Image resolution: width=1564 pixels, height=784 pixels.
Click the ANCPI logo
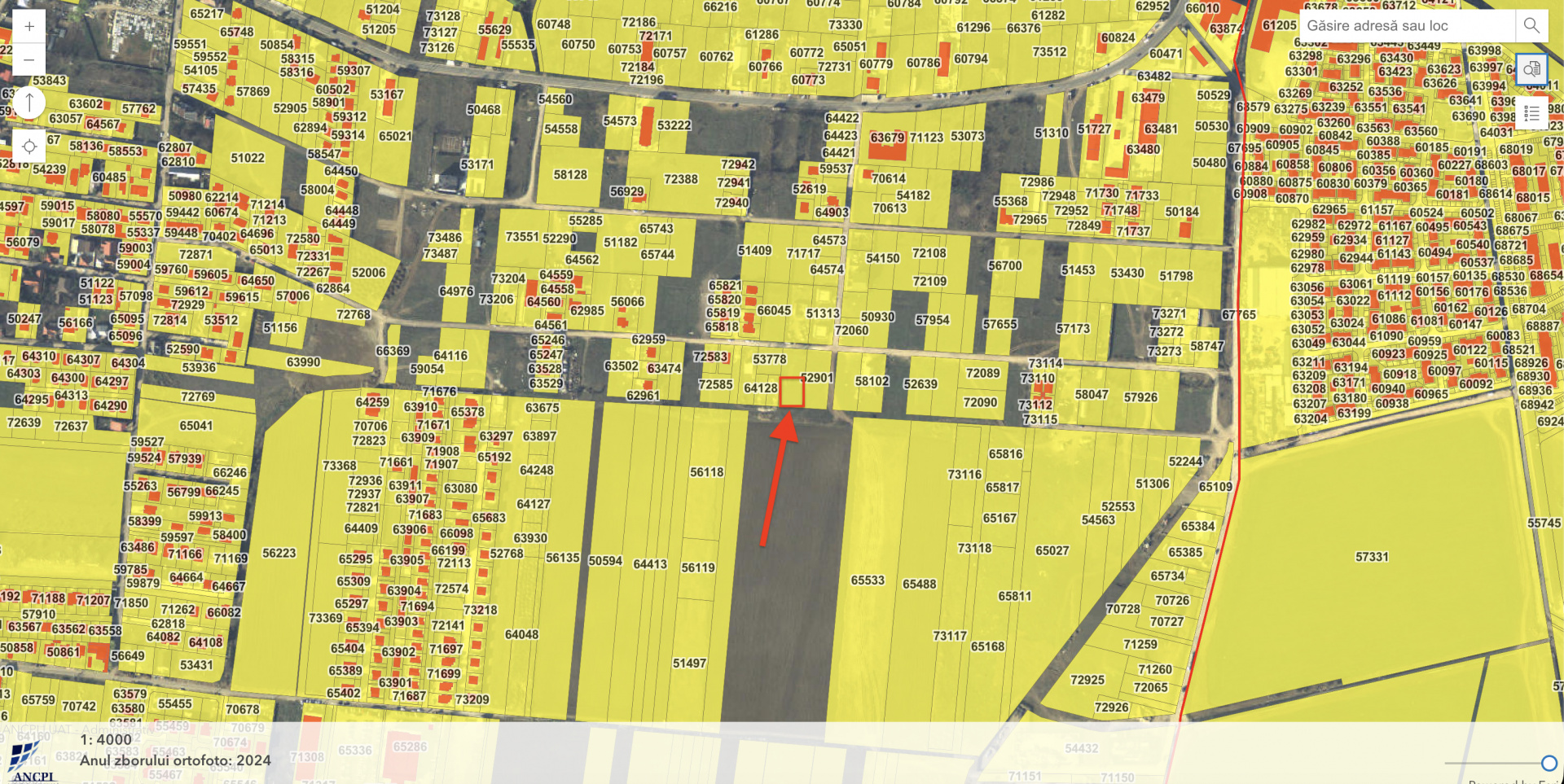31,761
